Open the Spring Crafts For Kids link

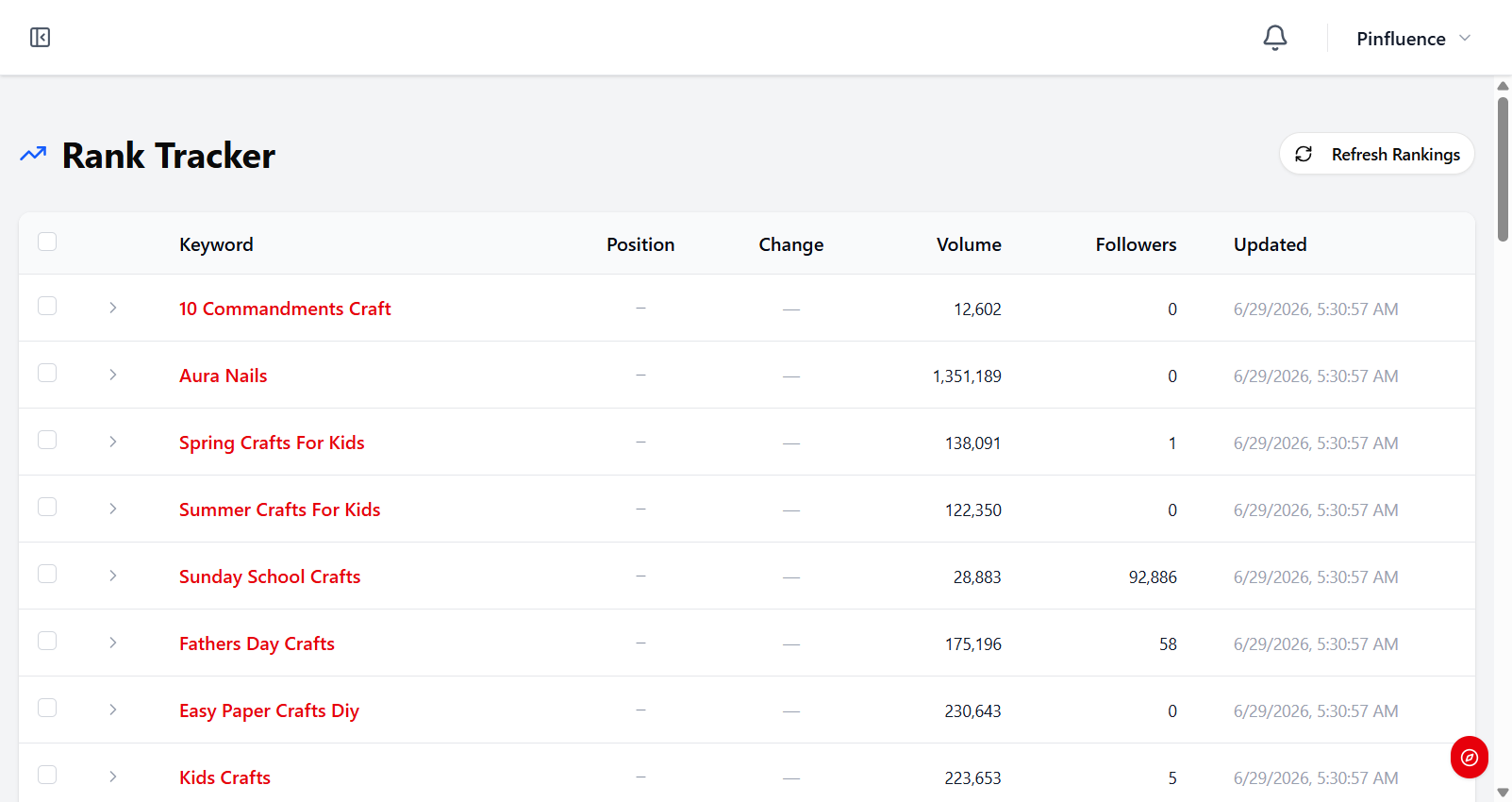click(x=272, y=443)
